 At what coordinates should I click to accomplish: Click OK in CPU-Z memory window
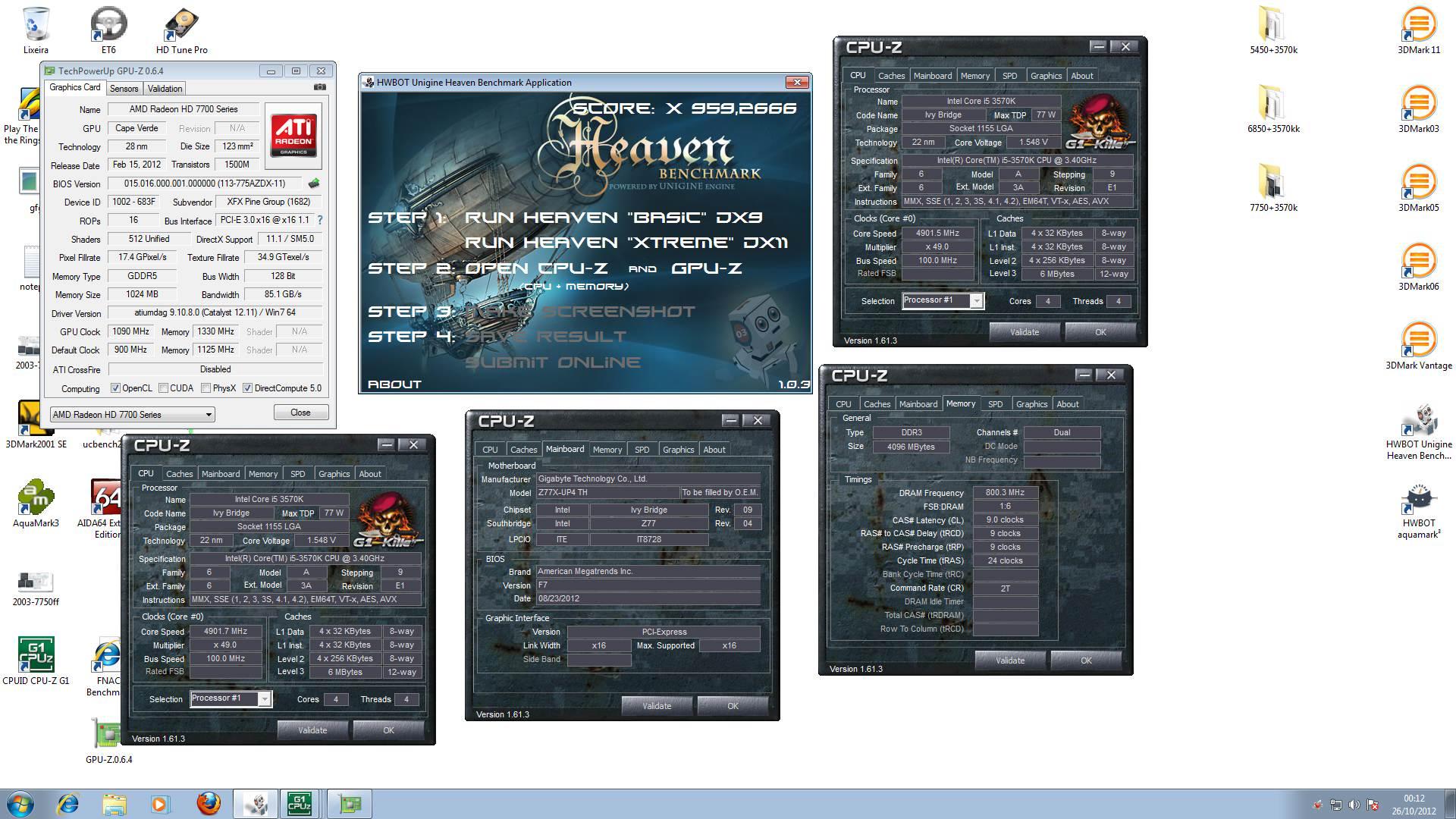point(1086,661)
